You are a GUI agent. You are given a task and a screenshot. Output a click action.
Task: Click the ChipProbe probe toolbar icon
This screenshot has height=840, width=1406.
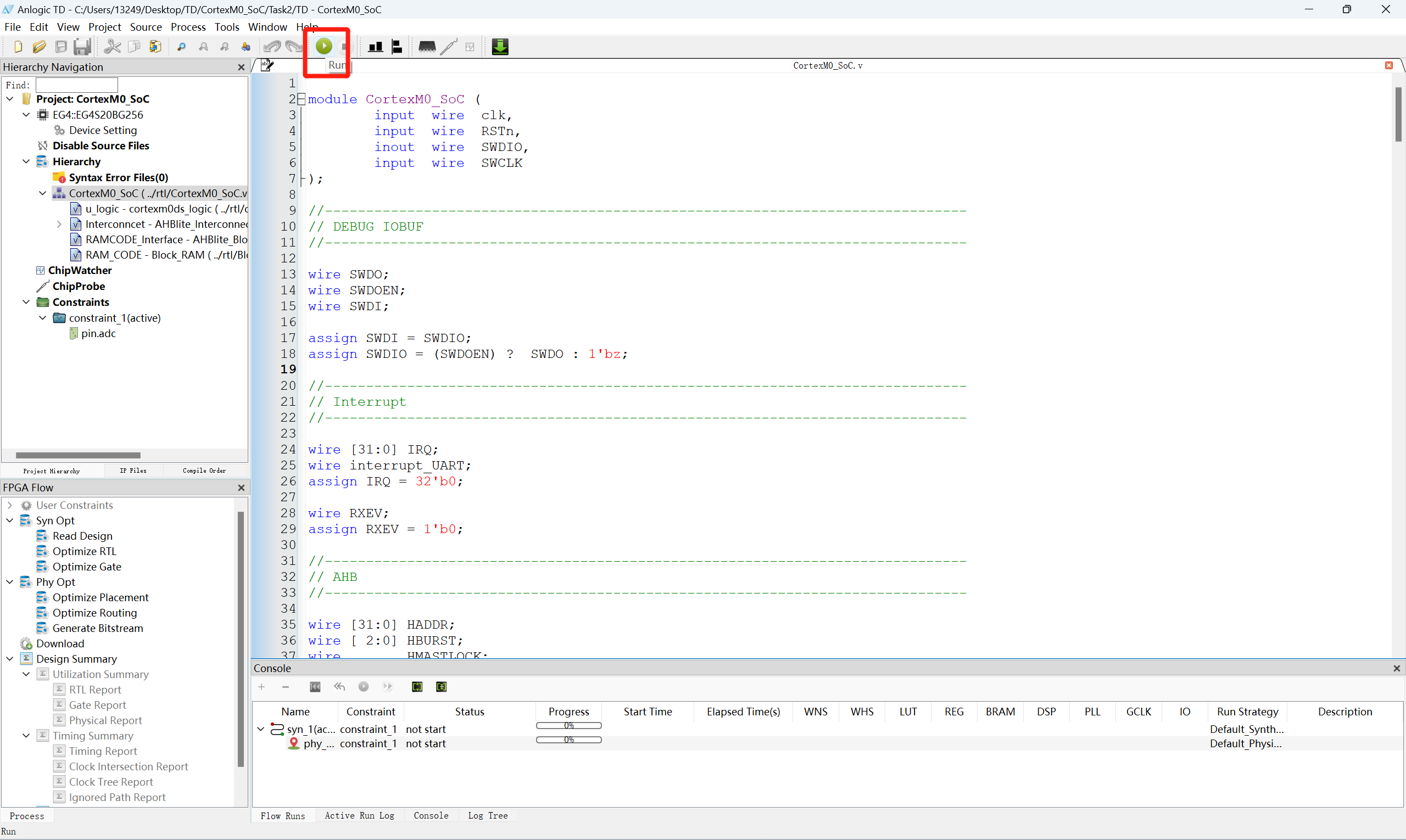coord(449,47)
